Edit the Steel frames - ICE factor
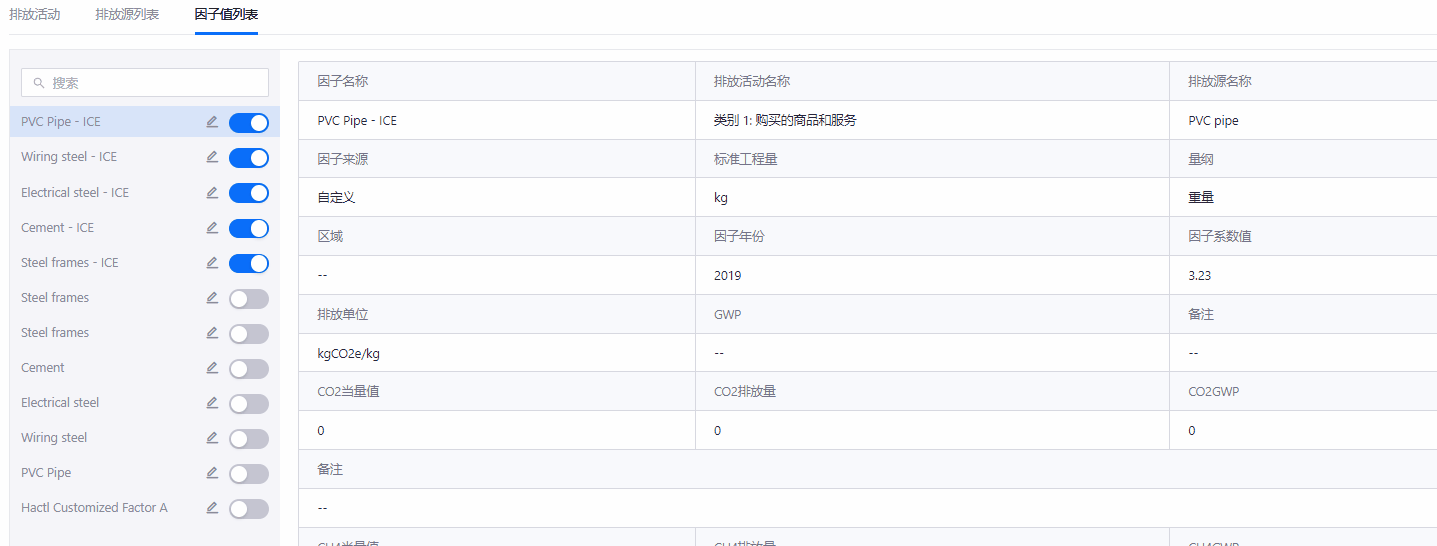The height and width of the screenshot is (546, 1437). tap(212, 262)
